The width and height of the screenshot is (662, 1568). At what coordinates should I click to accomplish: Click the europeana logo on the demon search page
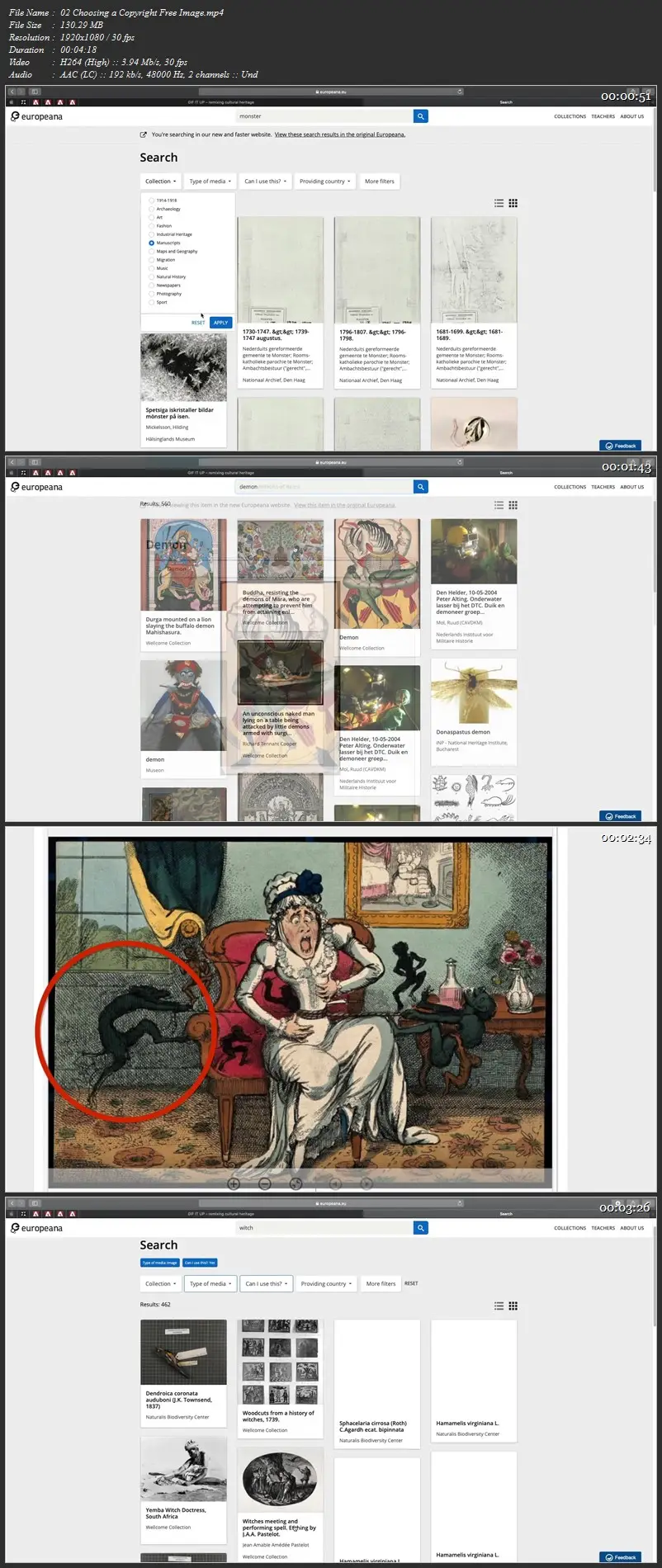[x=36, y=487]
